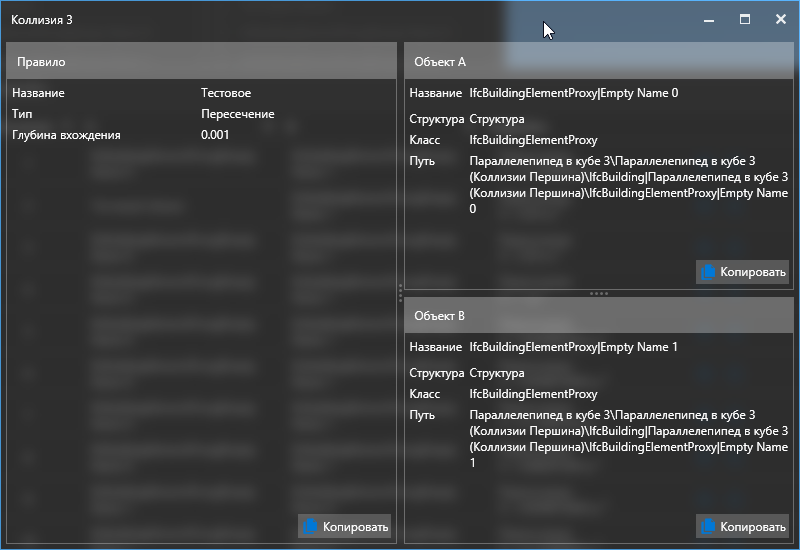
Task: Click the penetration depth value 0.001
Action: (215, 135)
